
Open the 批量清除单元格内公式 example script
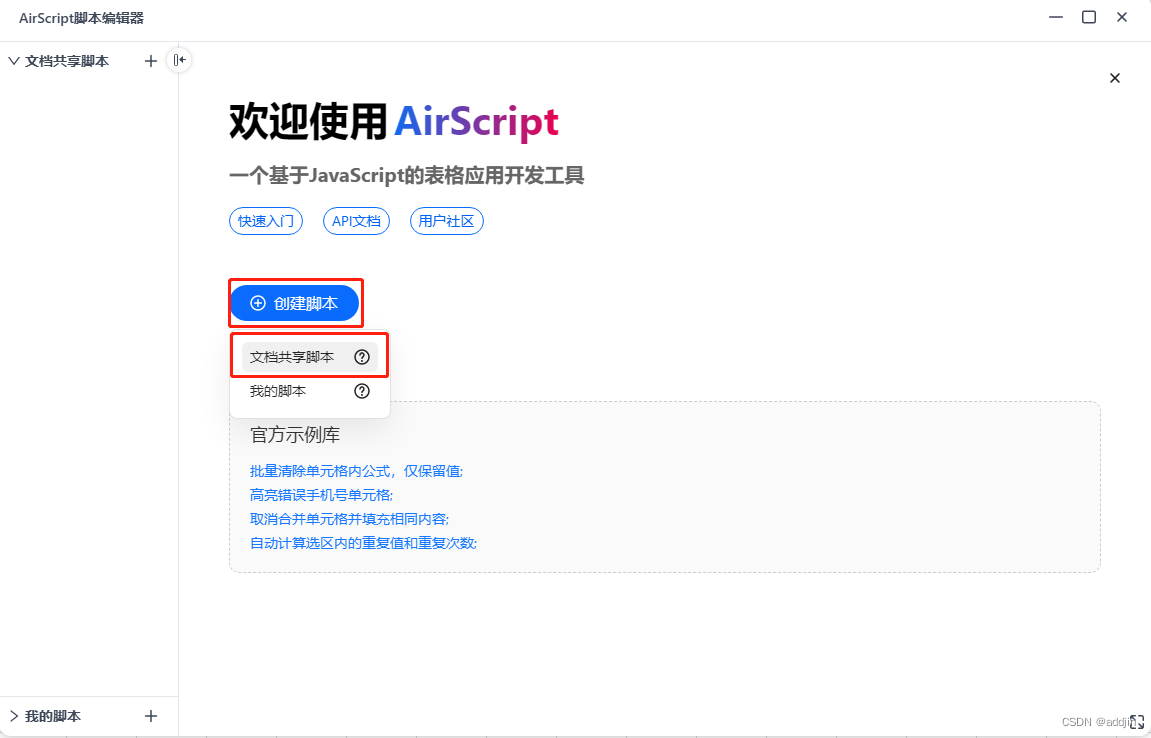pos(356,471)
